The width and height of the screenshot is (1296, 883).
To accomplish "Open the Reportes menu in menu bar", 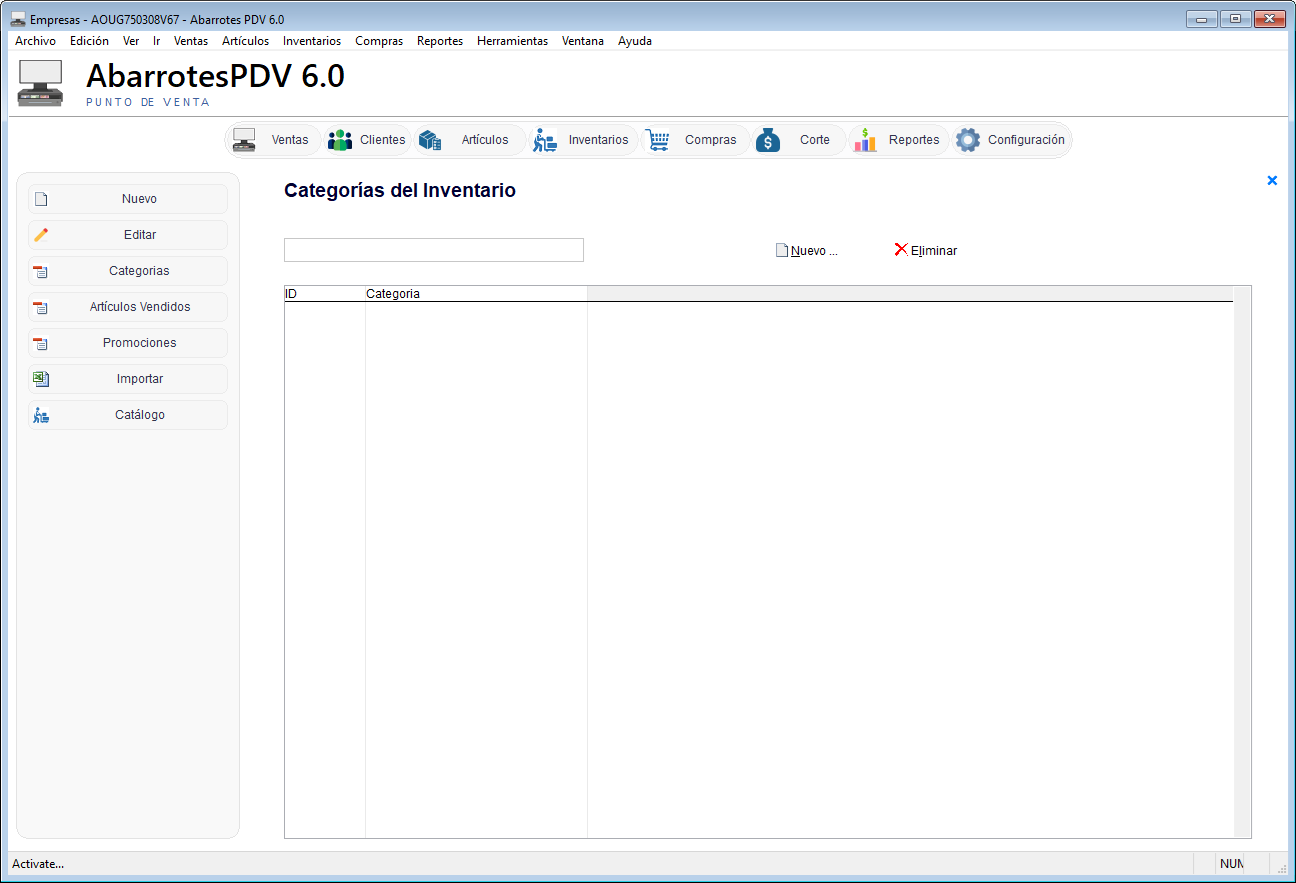I will [x=440, y=41].
